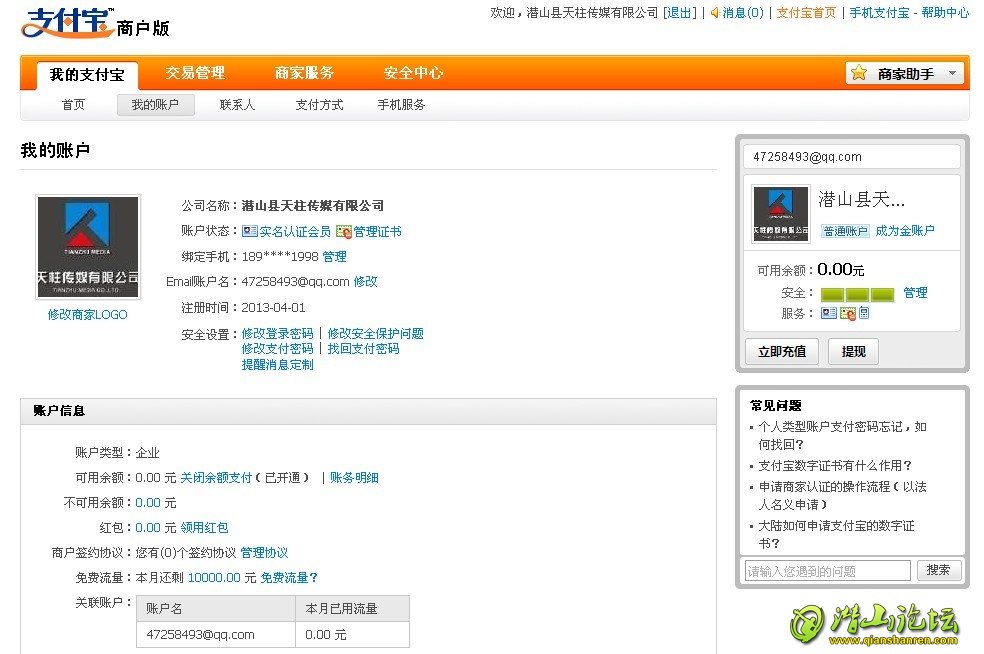Click the 退出 logout link
Image resolution: width=984 pixels, height=654 pixels.
point(680,13)
